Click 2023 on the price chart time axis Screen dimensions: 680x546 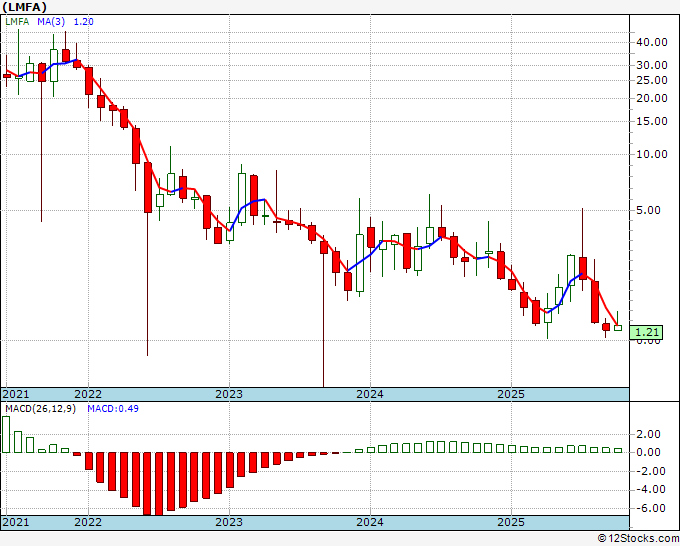click(x=229, y=394)
